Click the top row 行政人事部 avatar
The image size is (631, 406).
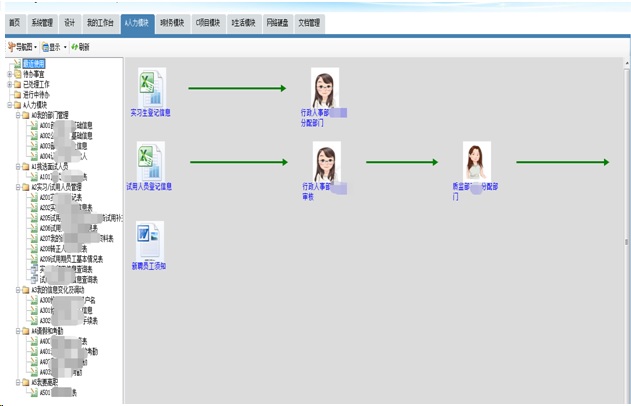pyautogui.click(x=325, y=88)
